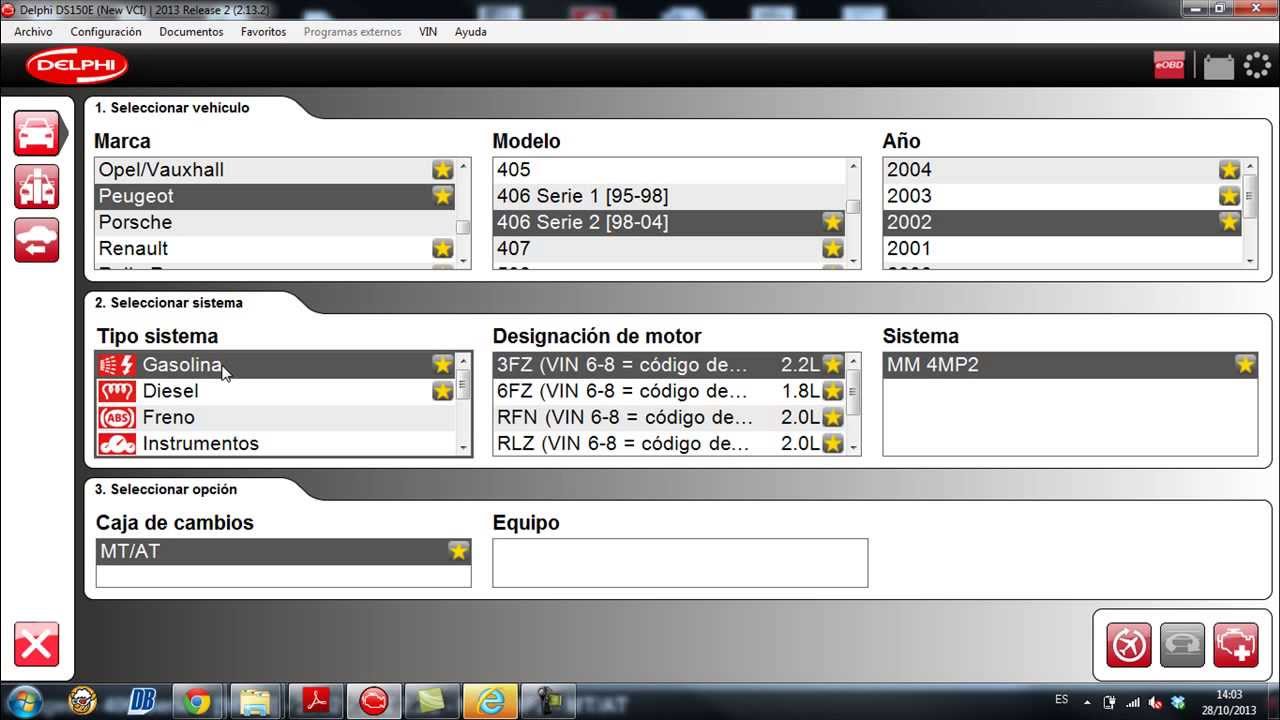The width and height of the screenshot is (1280, 720).
Task: Open the OBD scan crossed-circle button
Action: tap(1128, 645)
